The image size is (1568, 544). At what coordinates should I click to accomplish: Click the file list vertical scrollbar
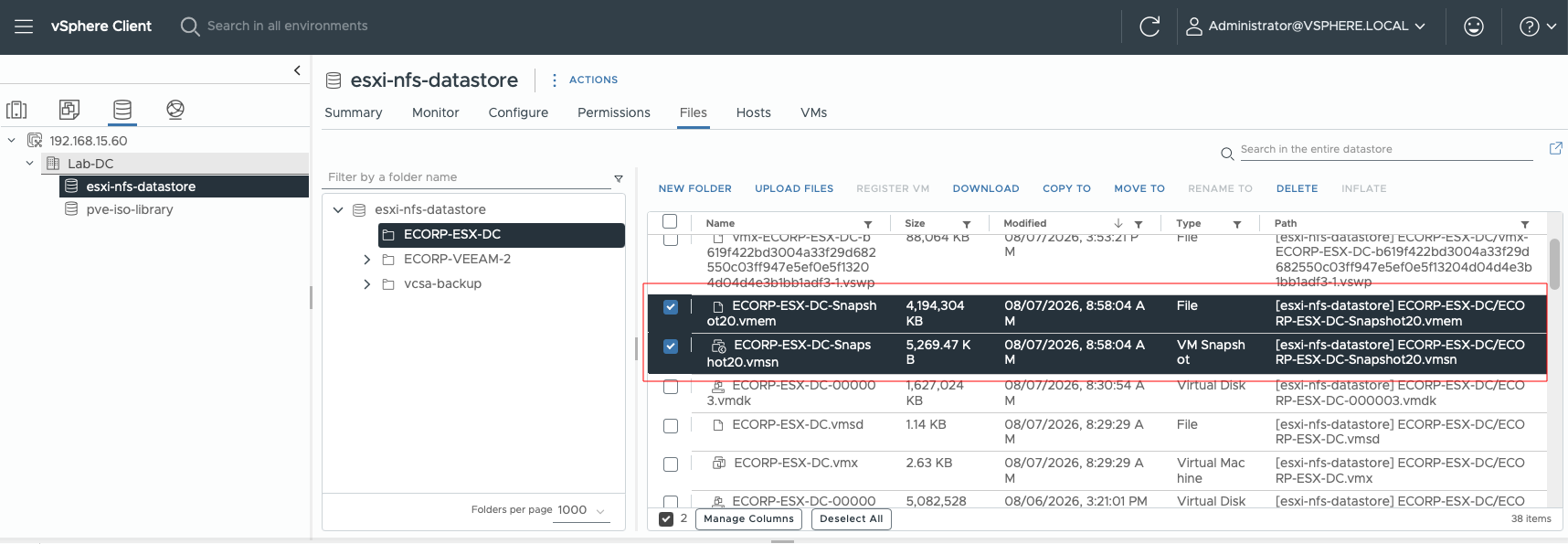pyautogui.click(x=1554, y=264)
